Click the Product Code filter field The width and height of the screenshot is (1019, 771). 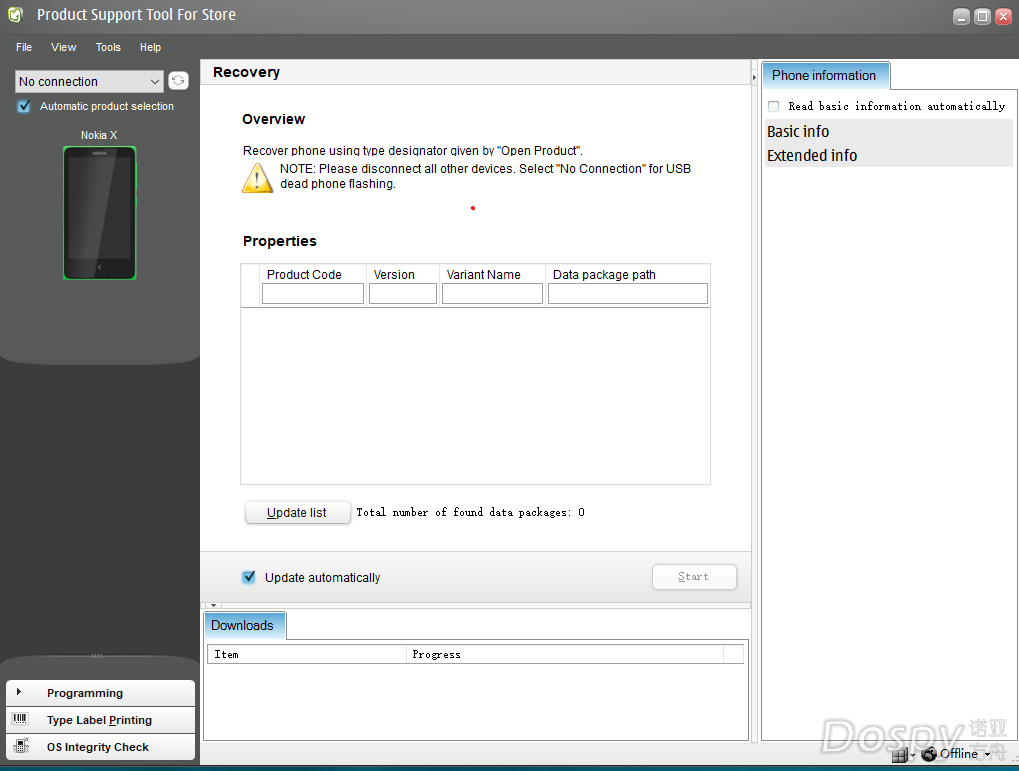pos(313,294)
